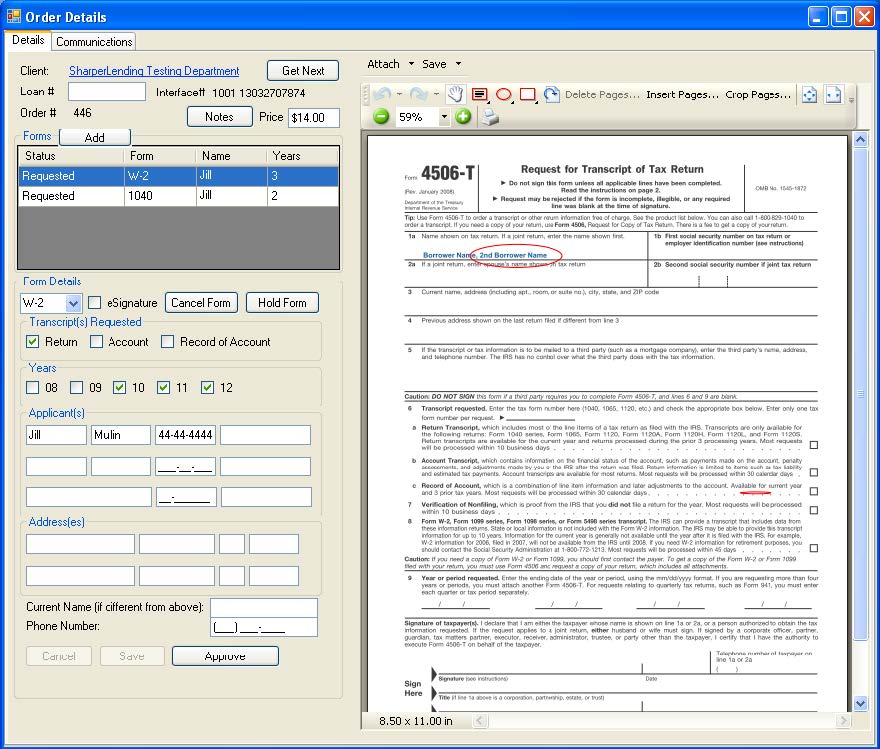Click the Order Details window title icon

[13, 16]
